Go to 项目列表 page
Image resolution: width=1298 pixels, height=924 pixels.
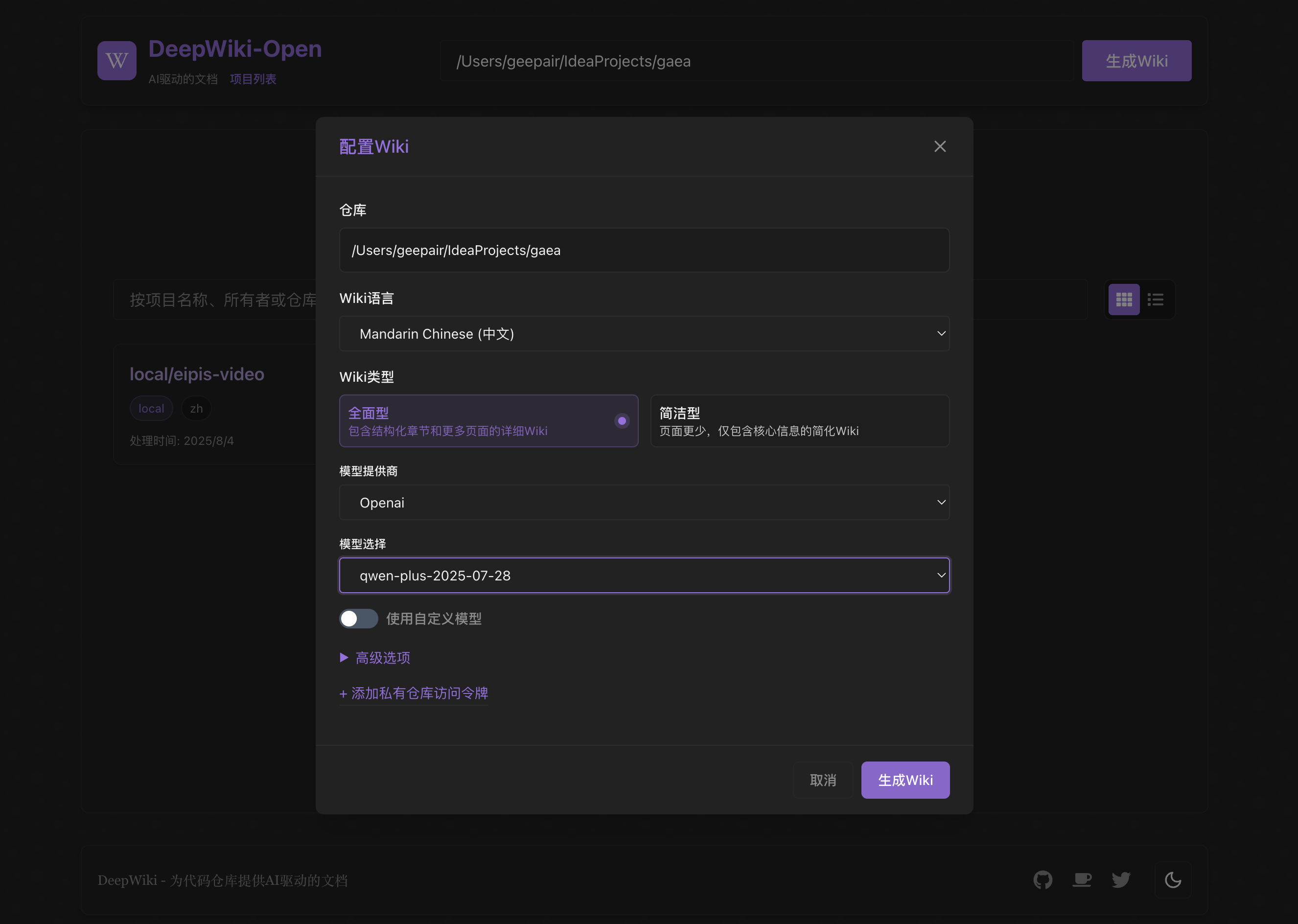[x=253, y=79]
